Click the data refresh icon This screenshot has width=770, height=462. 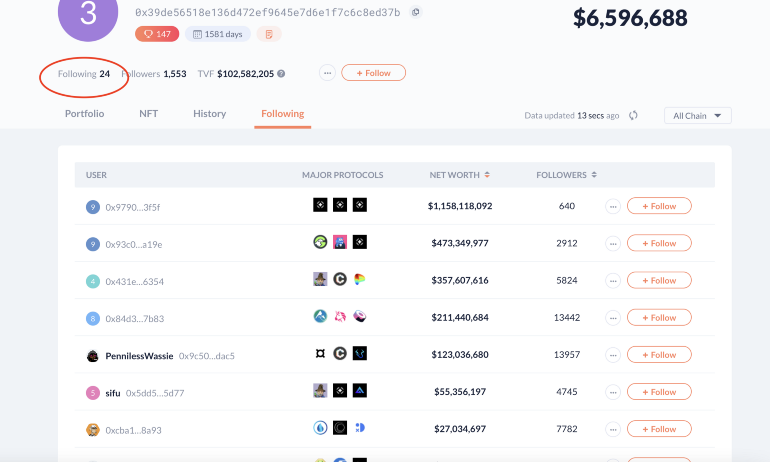[x=634, y=115]
